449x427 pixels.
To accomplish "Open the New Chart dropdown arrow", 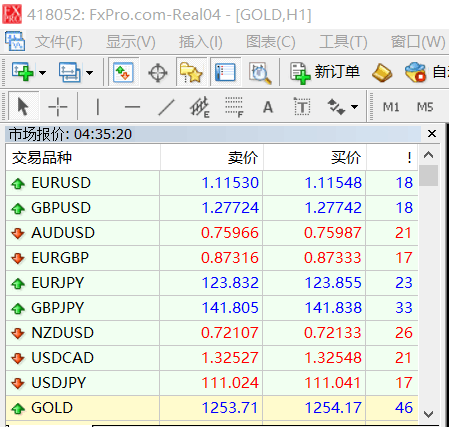I will pyautogui.click(x=42, y=72).
